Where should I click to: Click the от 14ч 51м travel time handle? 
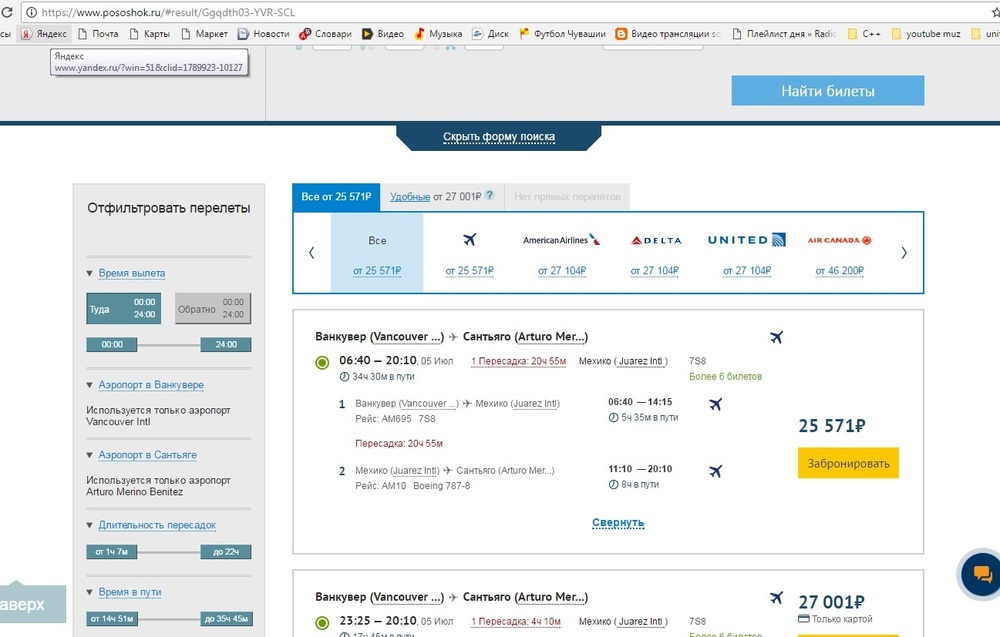112,619
